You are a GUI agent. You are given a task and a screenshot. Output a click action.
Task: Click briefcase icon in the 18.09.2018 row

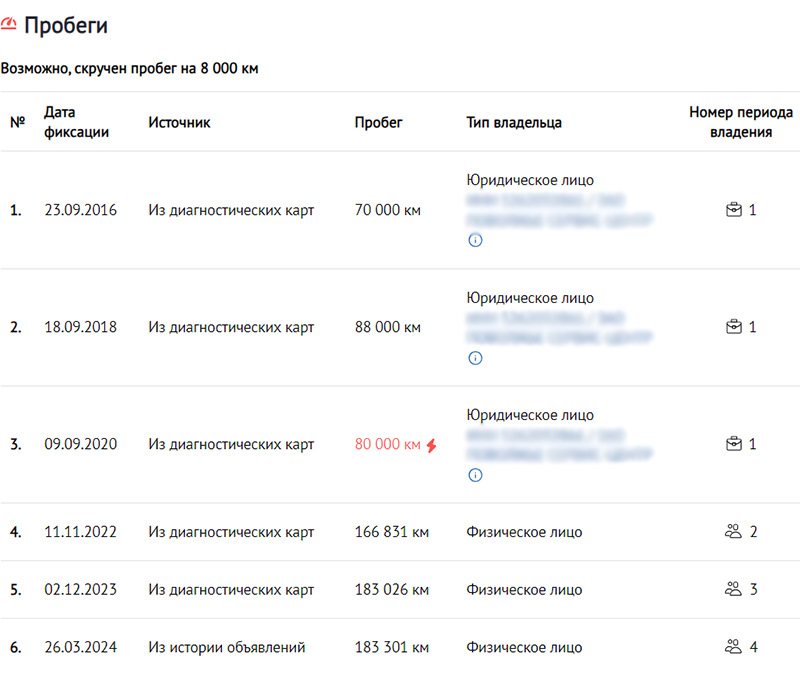pos(734,327)
